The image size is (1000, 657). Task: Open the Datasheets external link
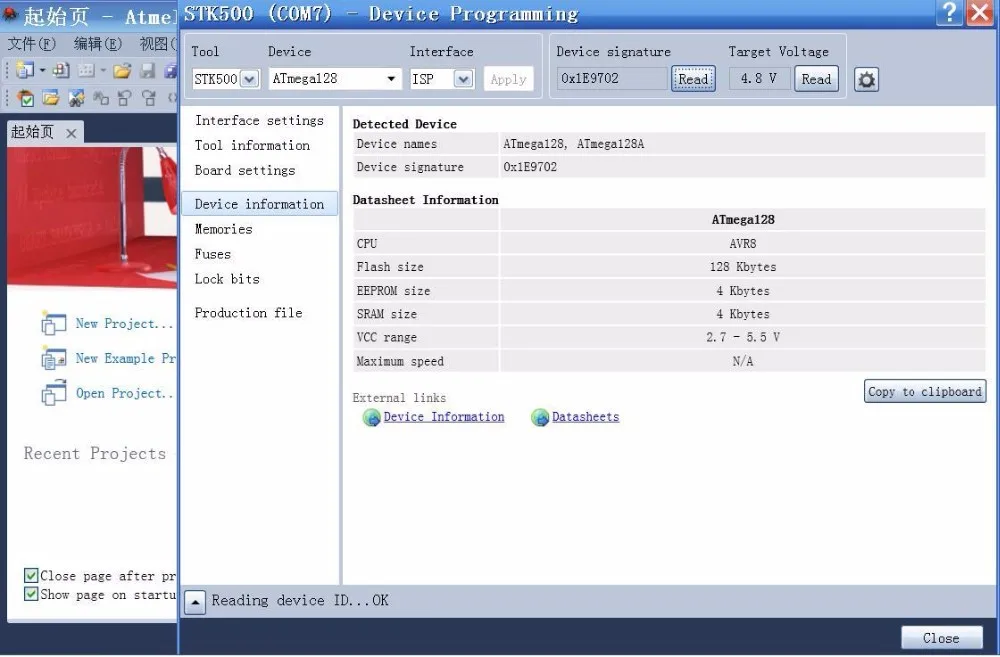click(x=585, y=417)
